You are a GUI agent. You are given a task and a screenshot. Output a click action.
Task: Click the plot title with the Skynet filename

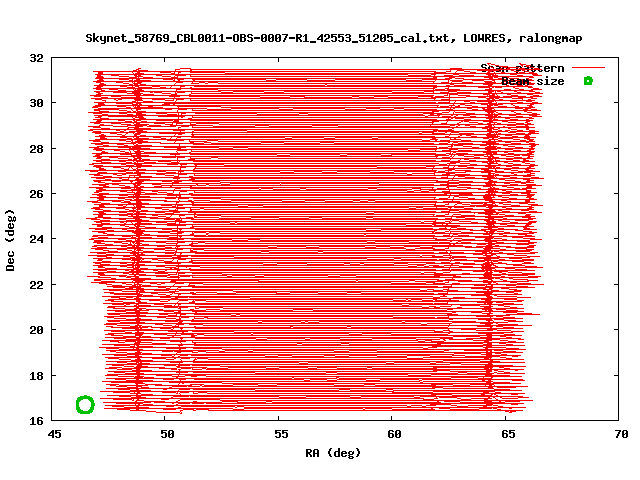[334, 38]
